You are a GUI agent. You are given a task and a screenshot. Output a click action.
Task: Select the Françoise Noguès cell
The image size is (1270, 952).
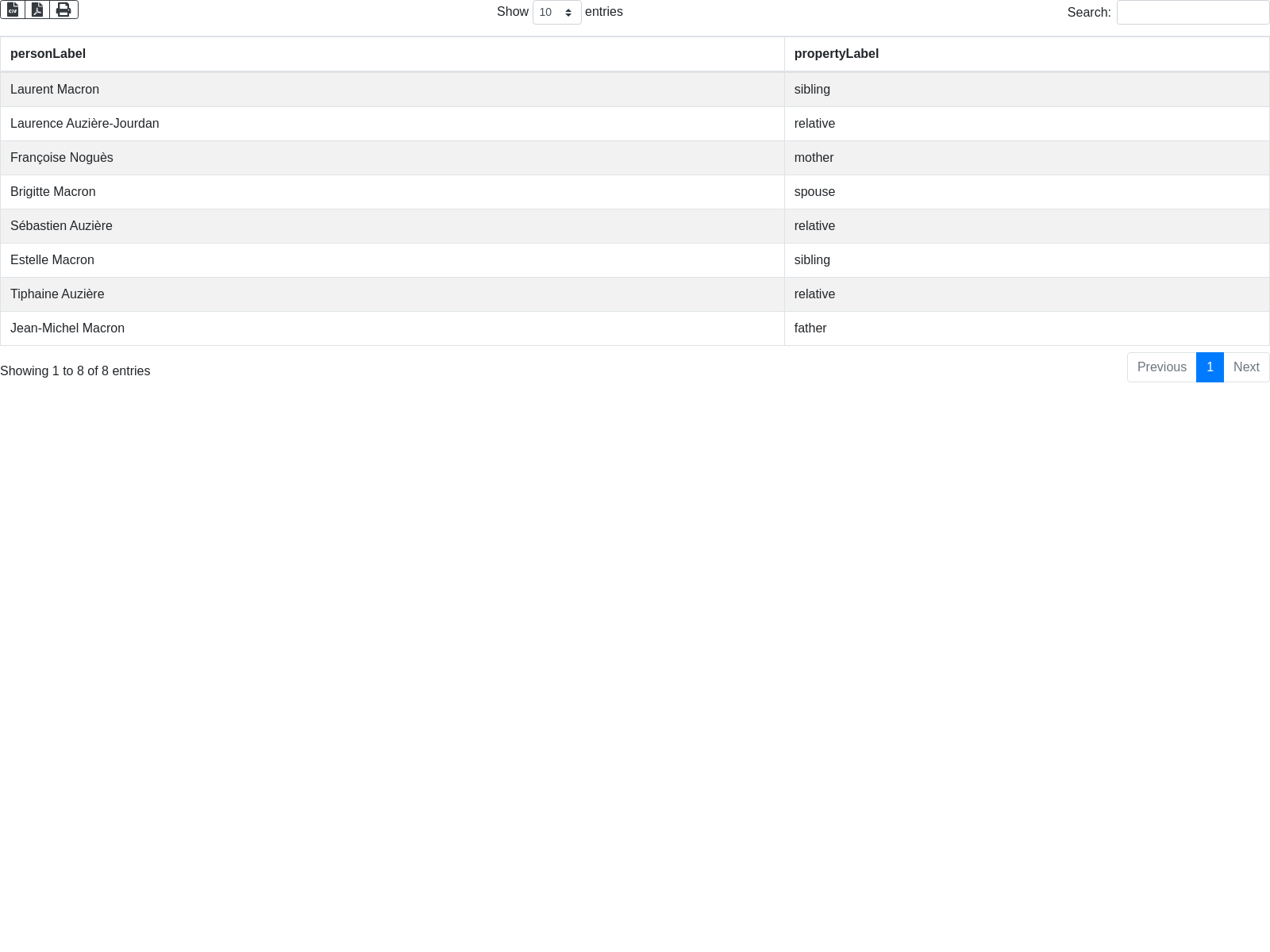(392, 158)
